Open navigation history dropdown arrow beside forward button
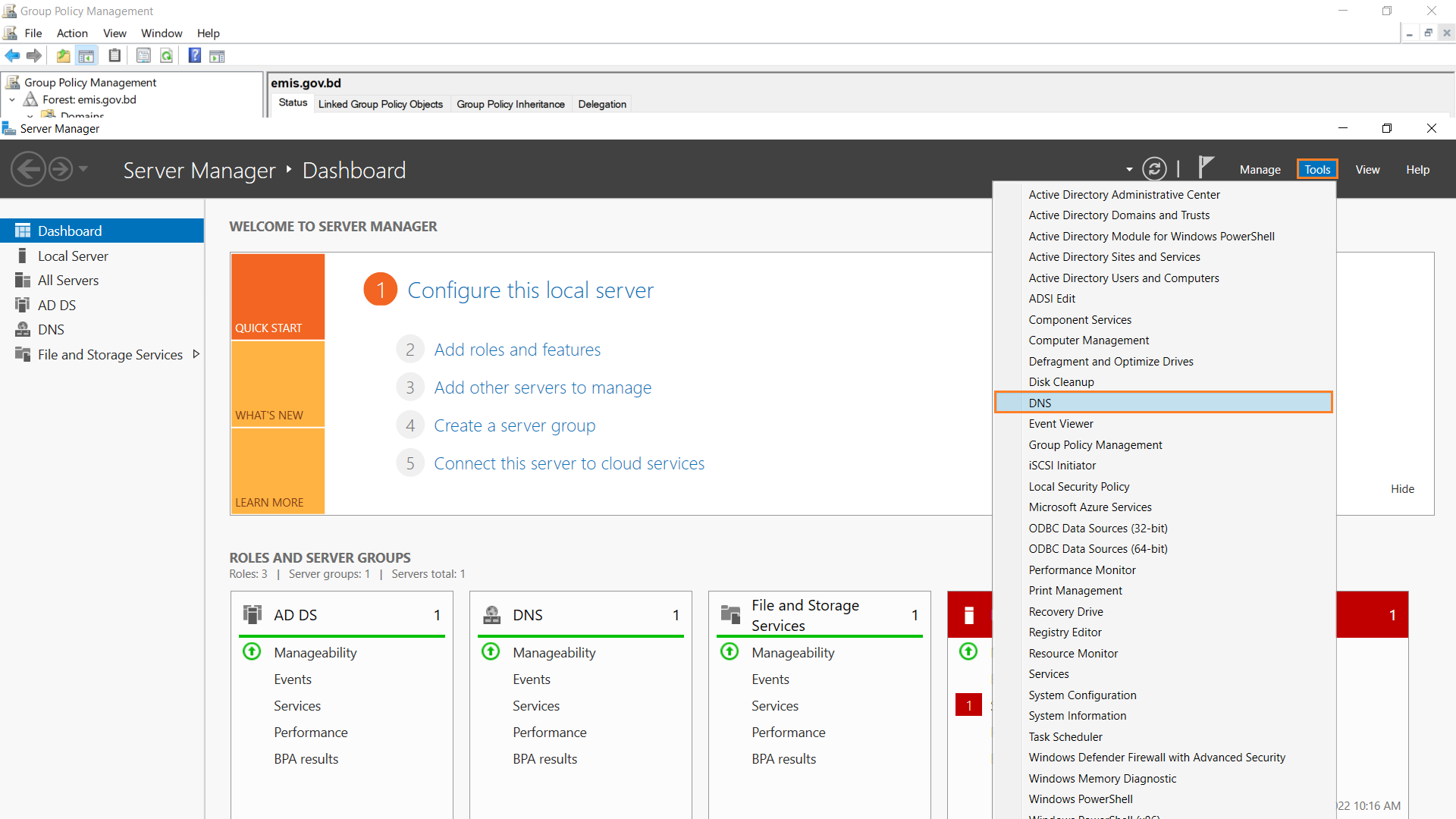The image size is (1456, 819). [x=83, y=169]
